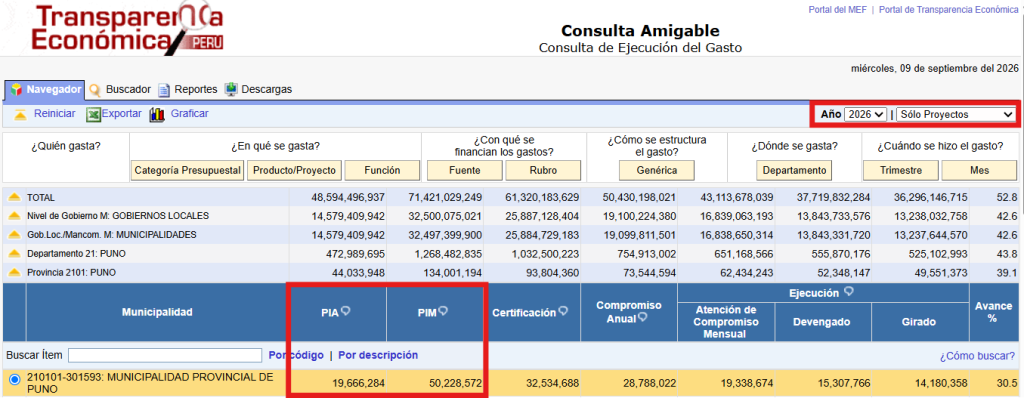Click Puno municipality Girado value 14,180,358
1024x398 pixels.
pyautogui.click(x=941, y=383)
